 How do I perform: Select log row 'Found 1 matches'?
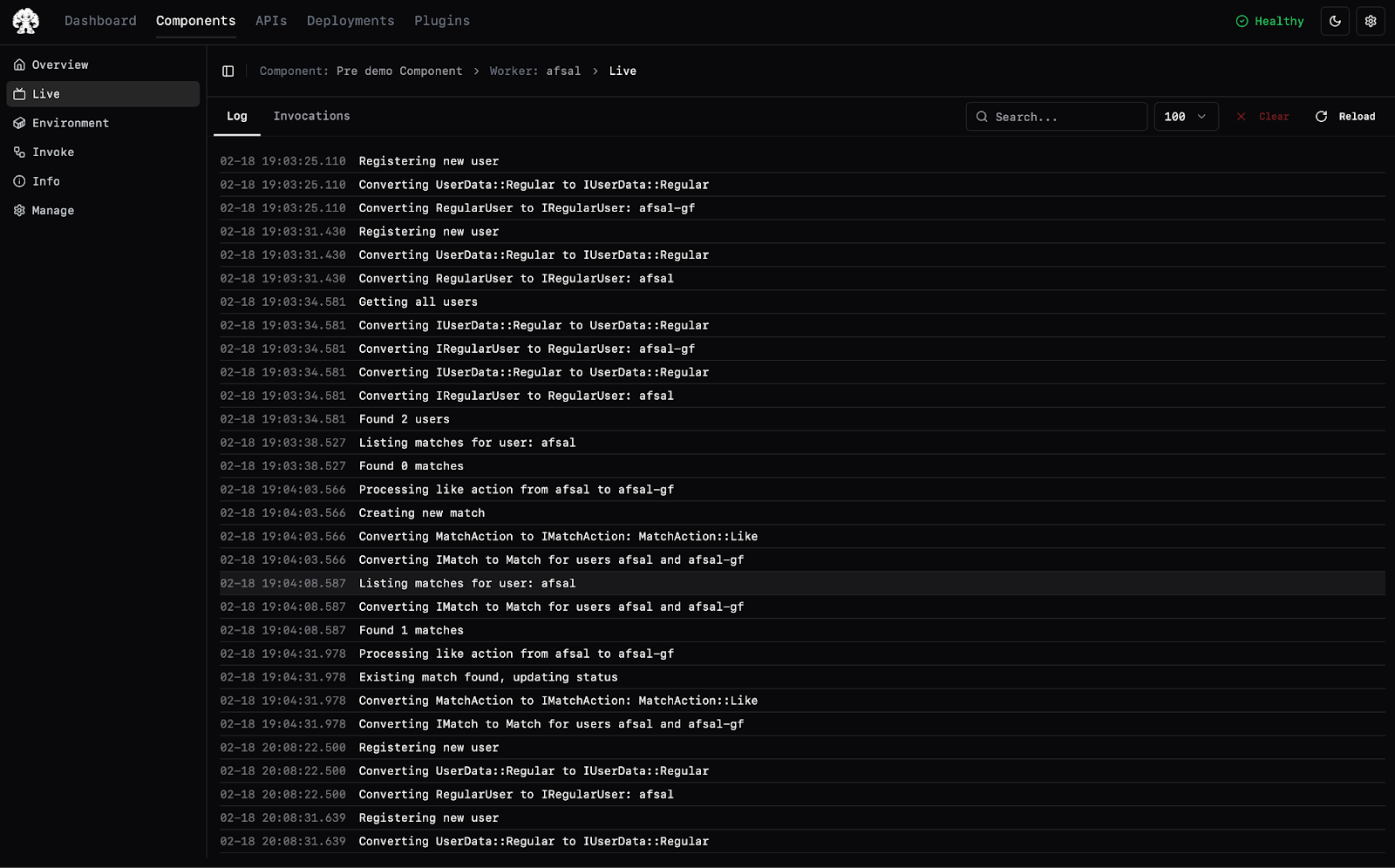tap(802, 630)
